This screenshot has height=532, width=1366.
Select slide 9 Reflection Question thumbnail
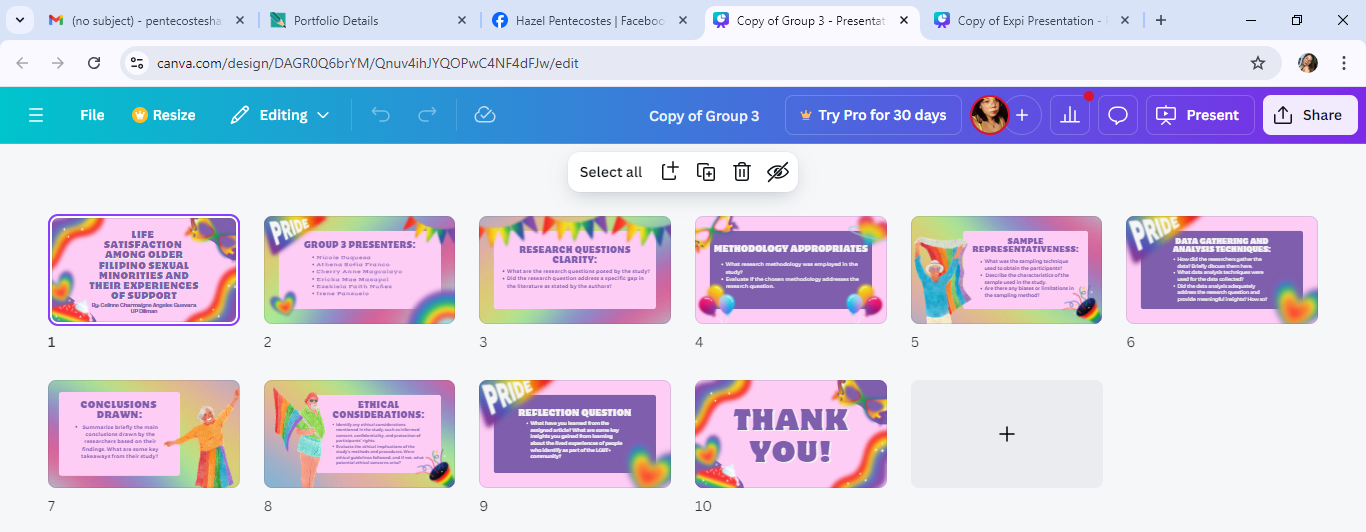pos(575,434)
